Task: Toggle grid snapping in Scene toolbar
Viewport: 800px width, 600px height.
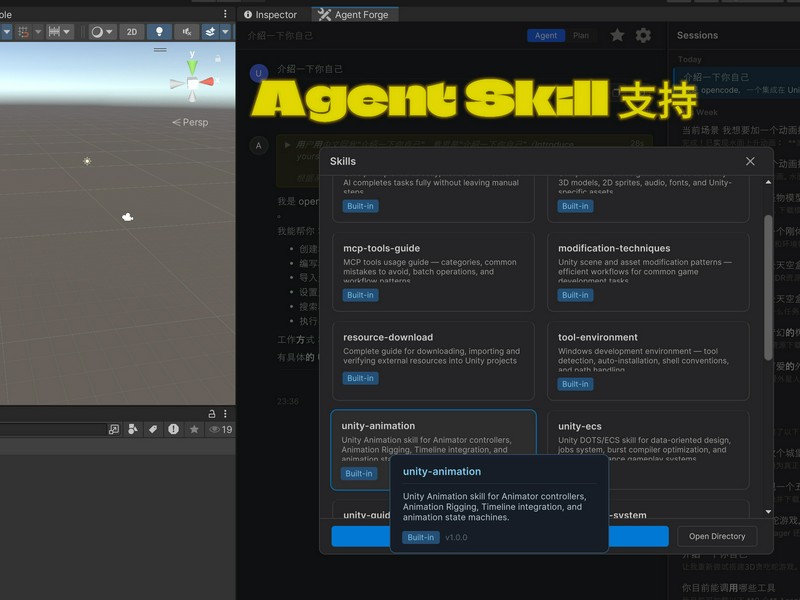Action: click(23, 32)
